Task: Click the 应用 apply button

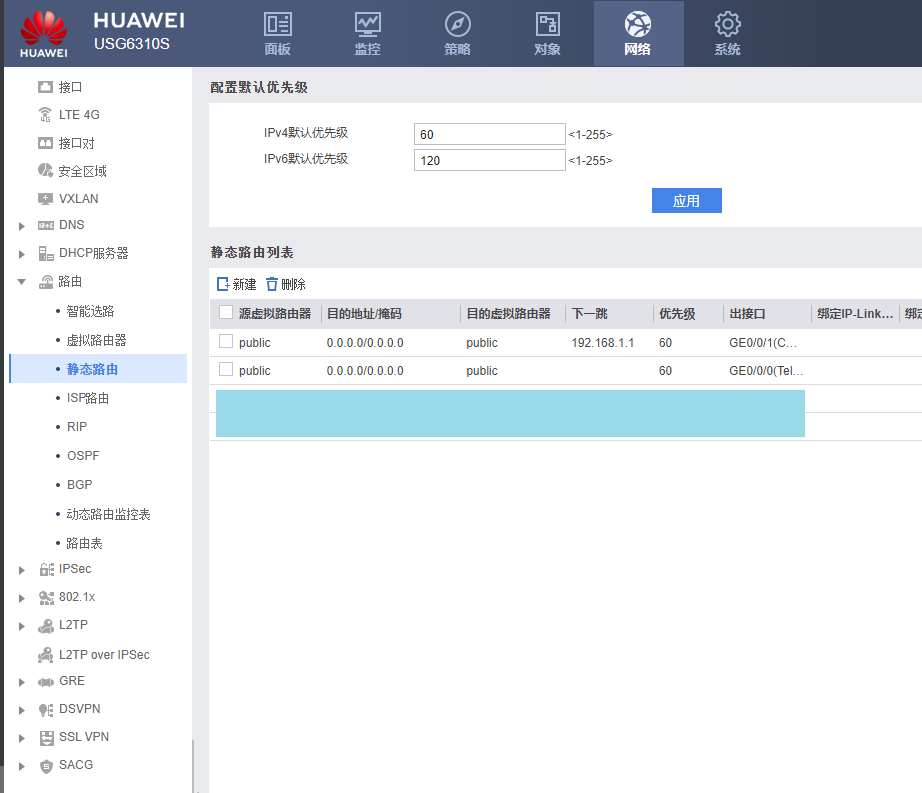Action: (x=686, y=201)
